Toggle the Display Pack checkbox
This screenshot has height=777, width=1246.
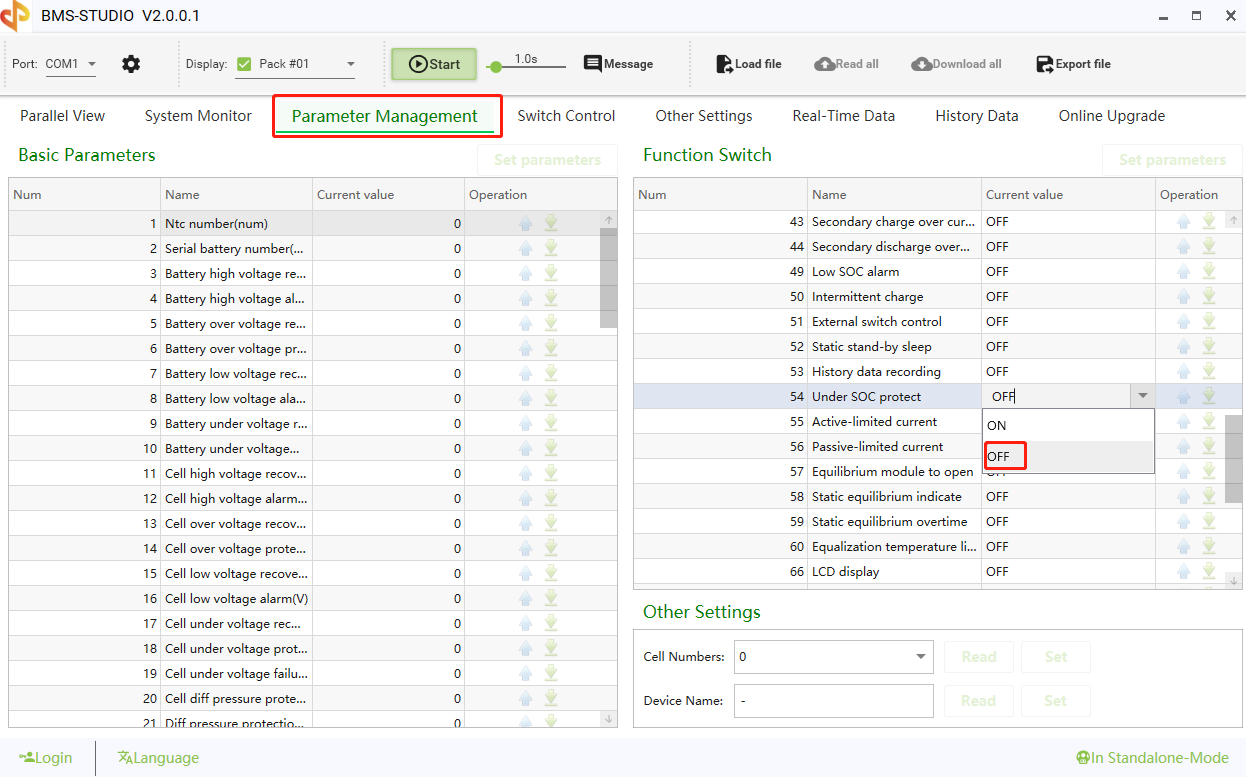point(243,64)
